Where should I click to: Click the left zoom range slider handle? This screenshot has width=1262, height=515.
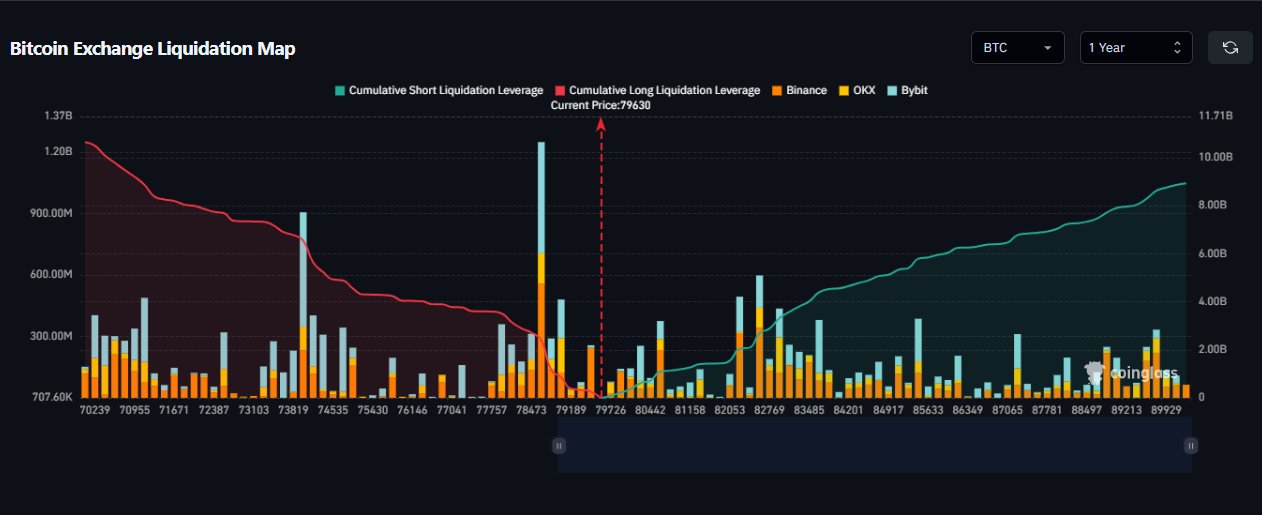coord(559,445)
